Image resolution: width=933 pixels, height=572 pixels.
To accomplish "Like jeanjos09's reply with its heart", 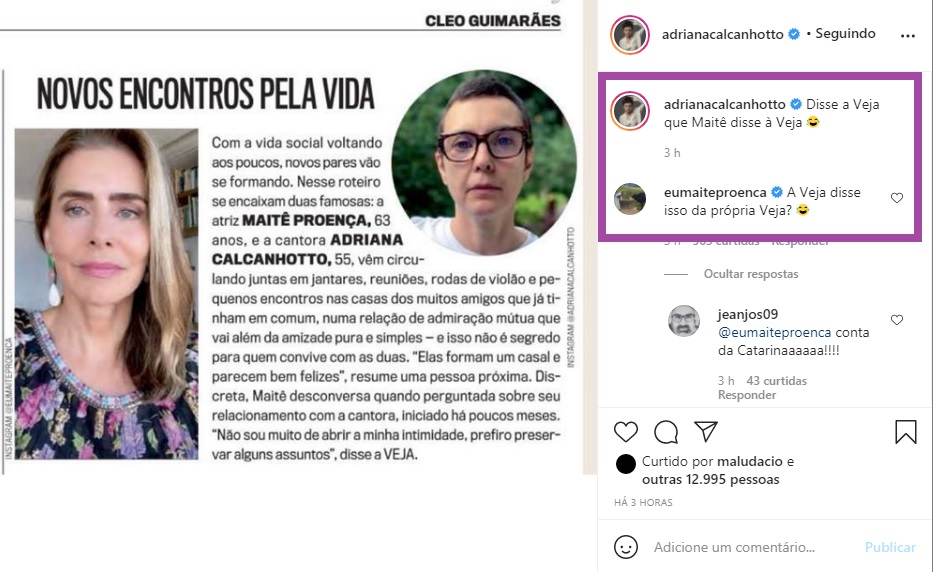I will 897,320.
